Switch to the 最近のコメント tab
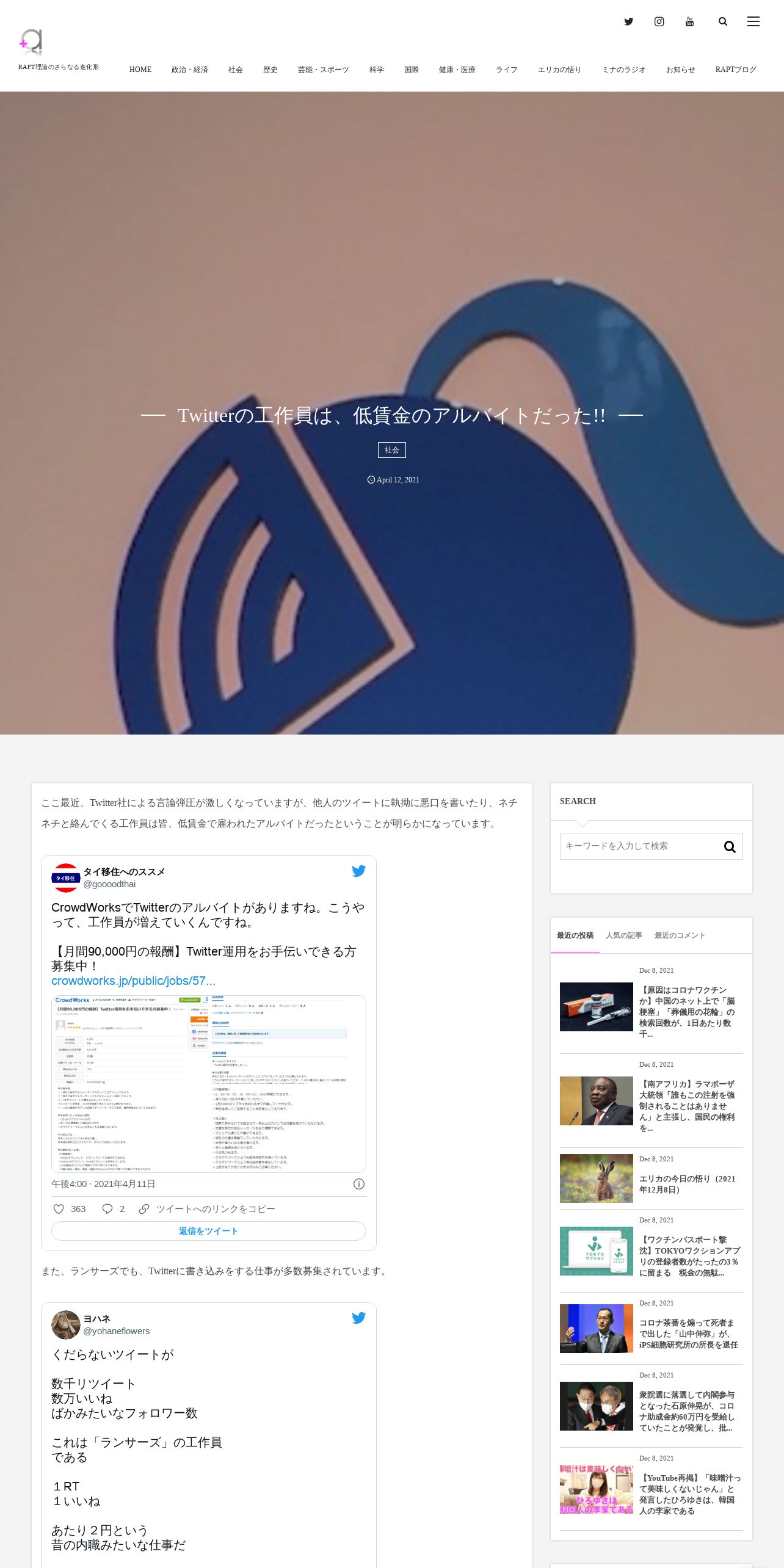Viewport: 784px width, 1568px height. point(680,935)
